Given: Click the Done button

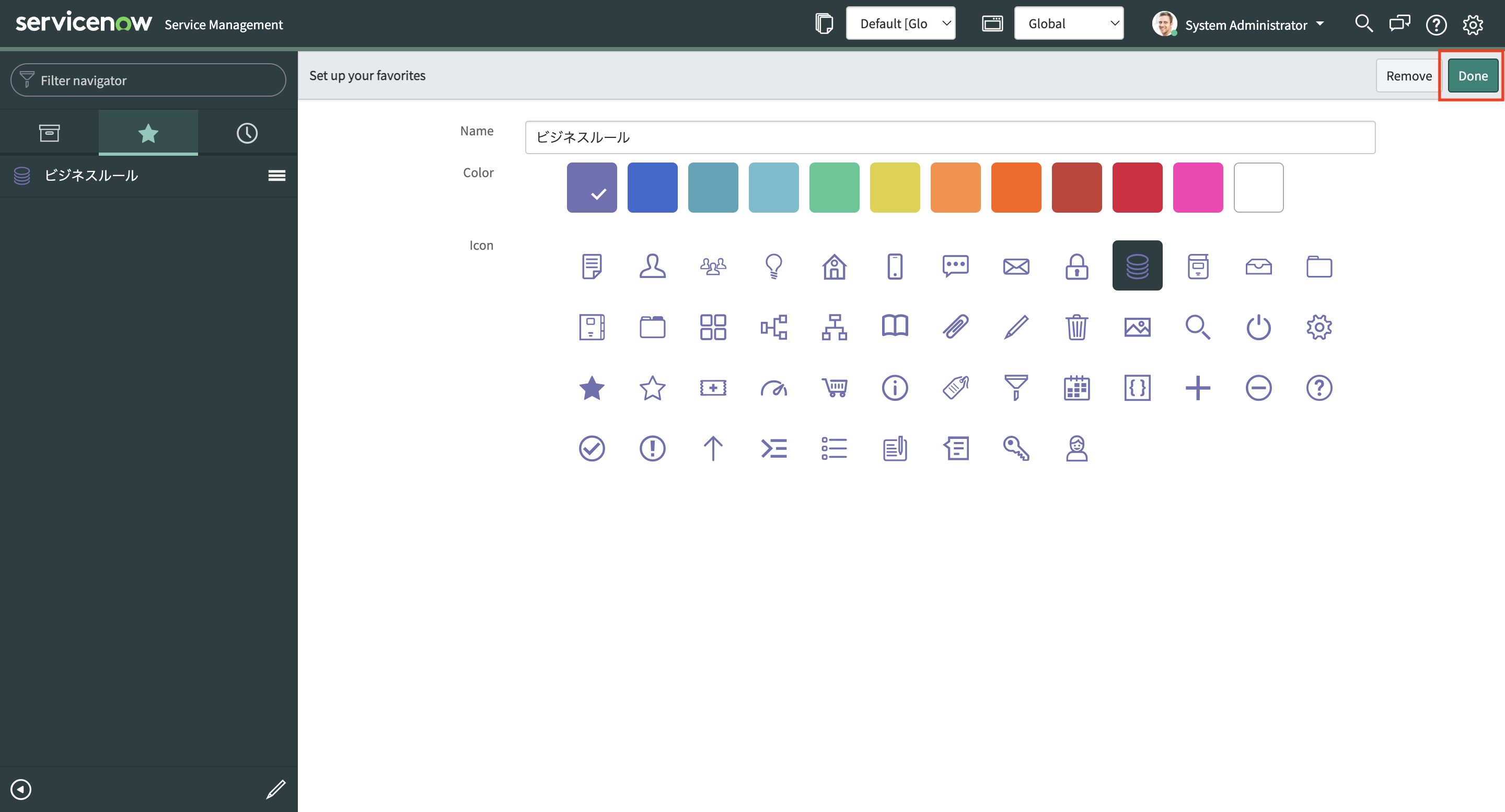Looking at the screenshot, I should [x=1472, y=76].
